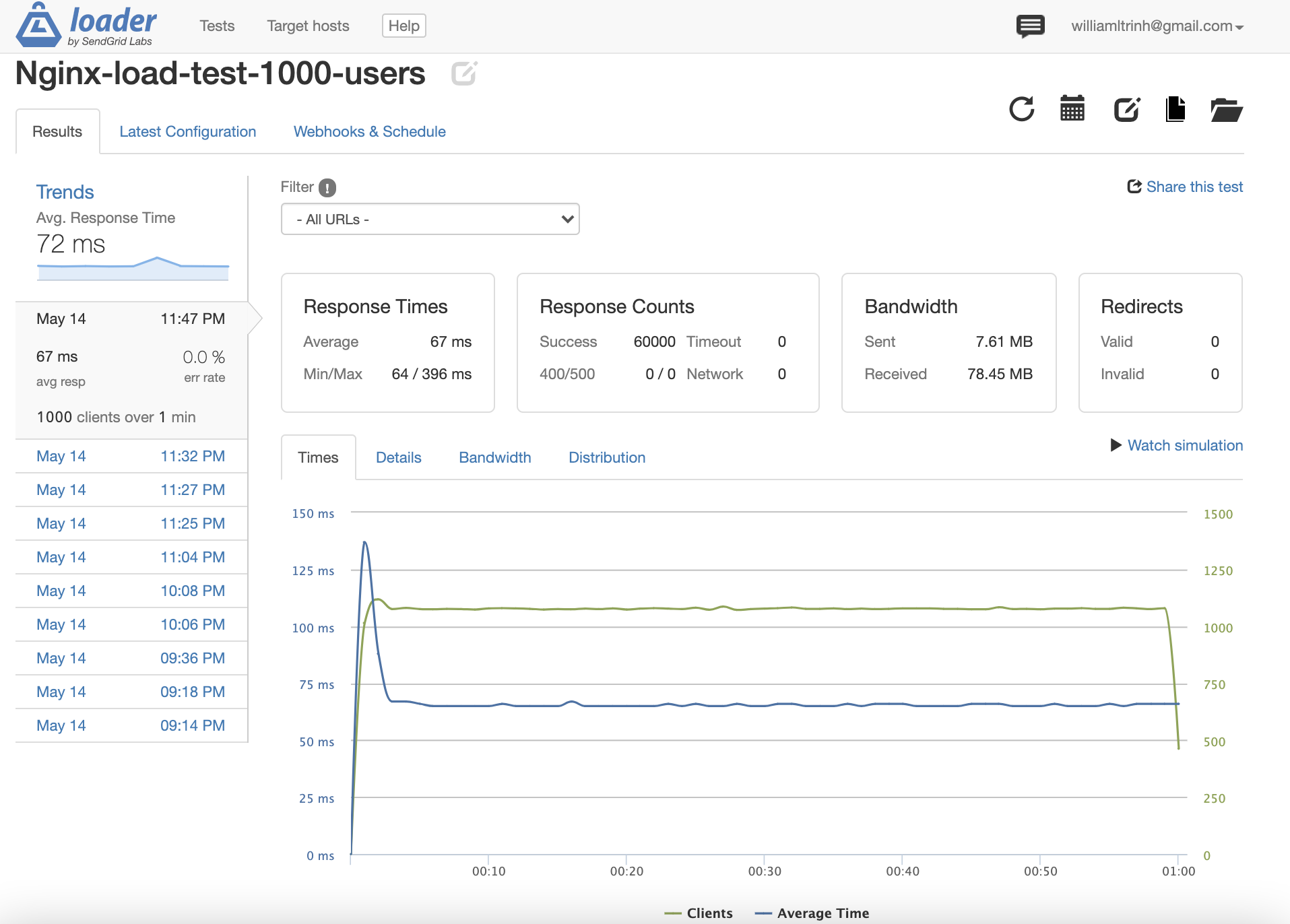Select the Results tab
Viewport: 1290px width, 924px height.
click(x=57, y=131)
